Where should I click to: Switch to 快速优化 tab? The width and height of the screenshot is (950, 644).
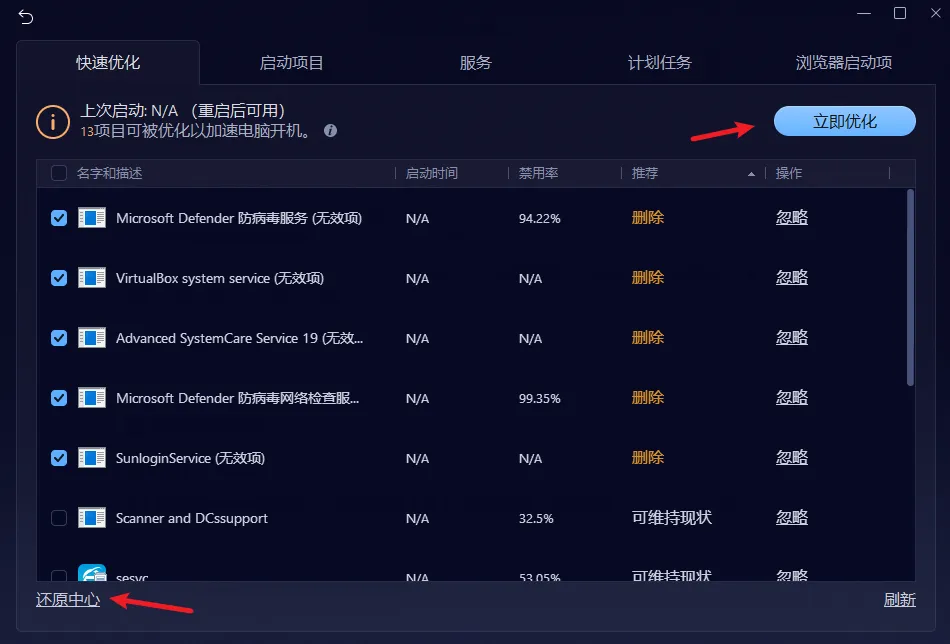tap(108, 62)
